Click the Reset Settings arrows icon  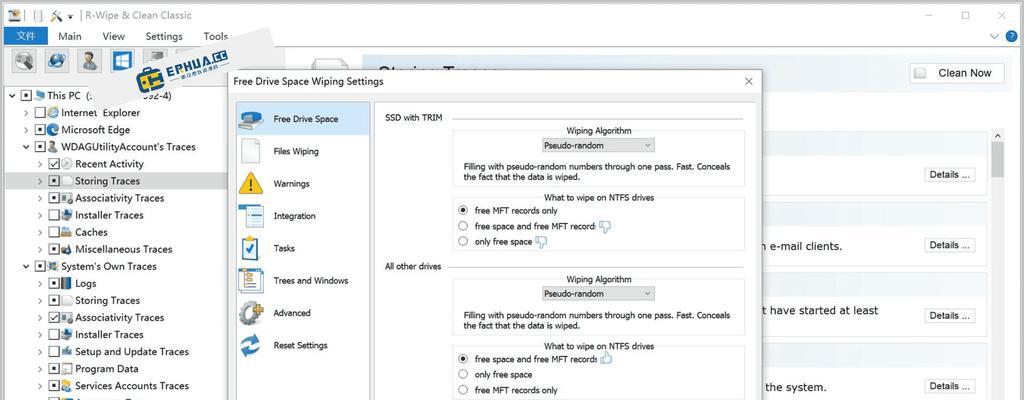pyautogui.click(x=251, y=345)
